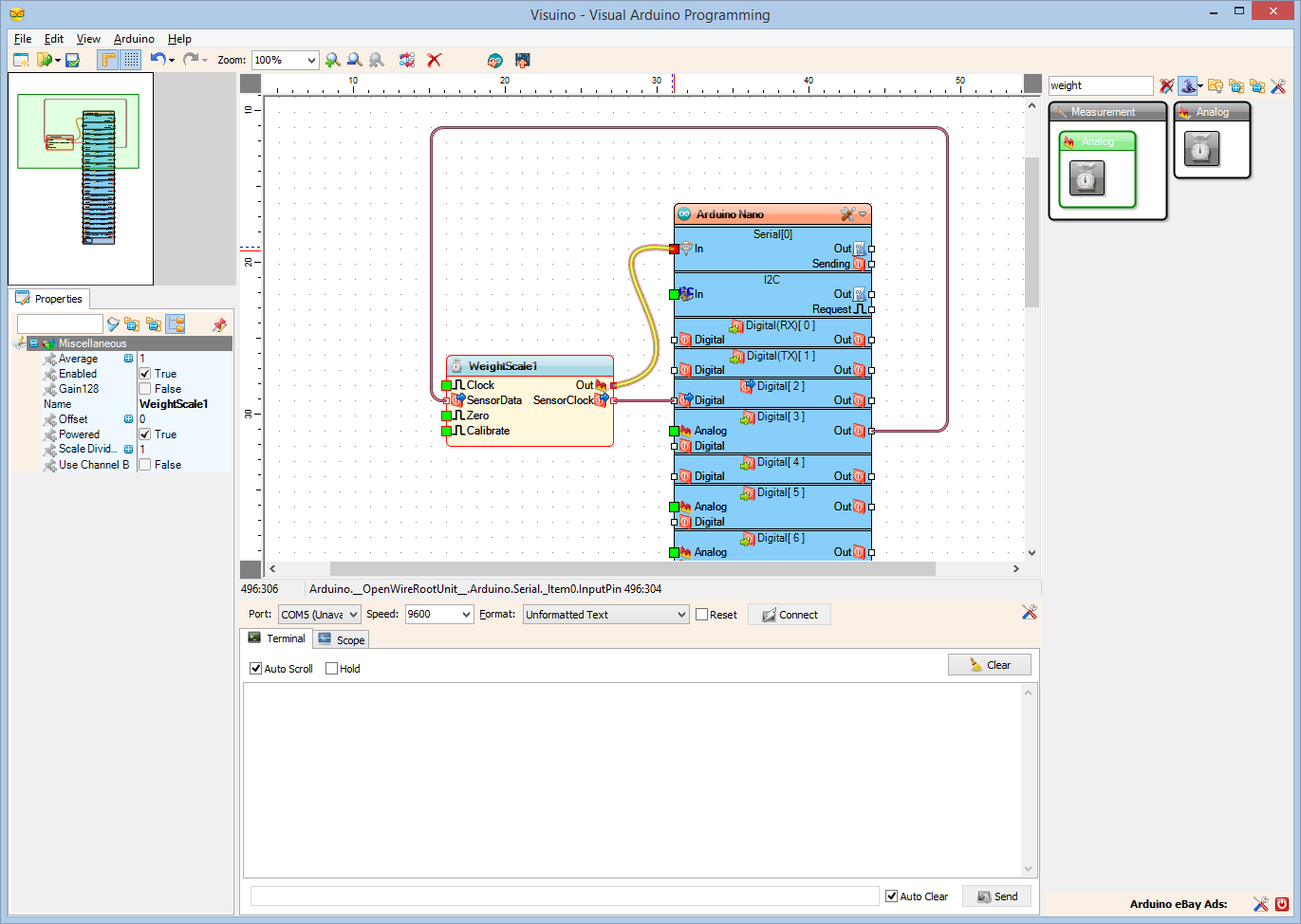Viewport: 1301px width, 924px height.
Task: Open the Port COM5 dropdown
Action: 353,615
